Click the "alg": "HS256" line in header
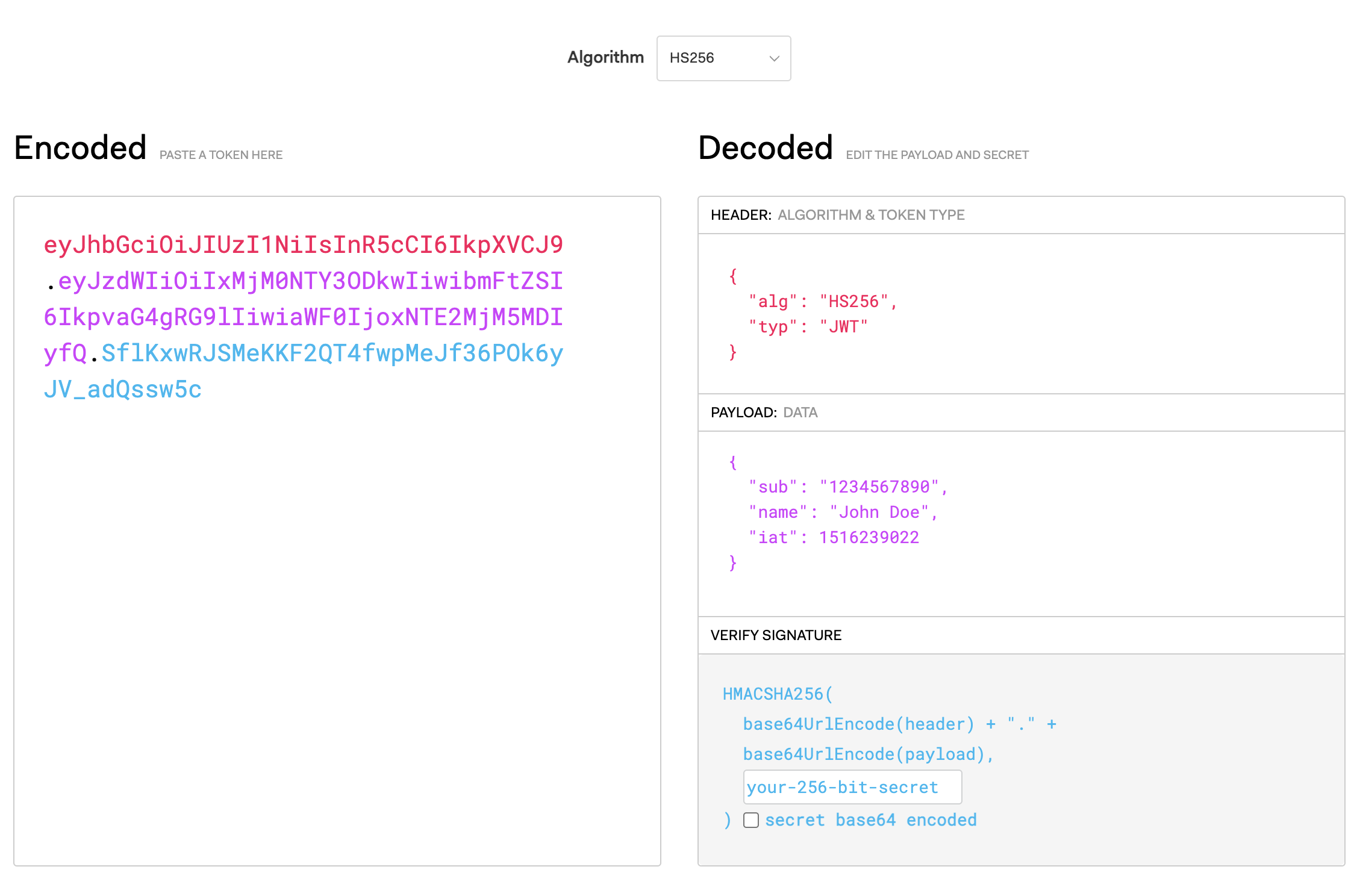This screenshot has width=1354, height=896. 823,301
